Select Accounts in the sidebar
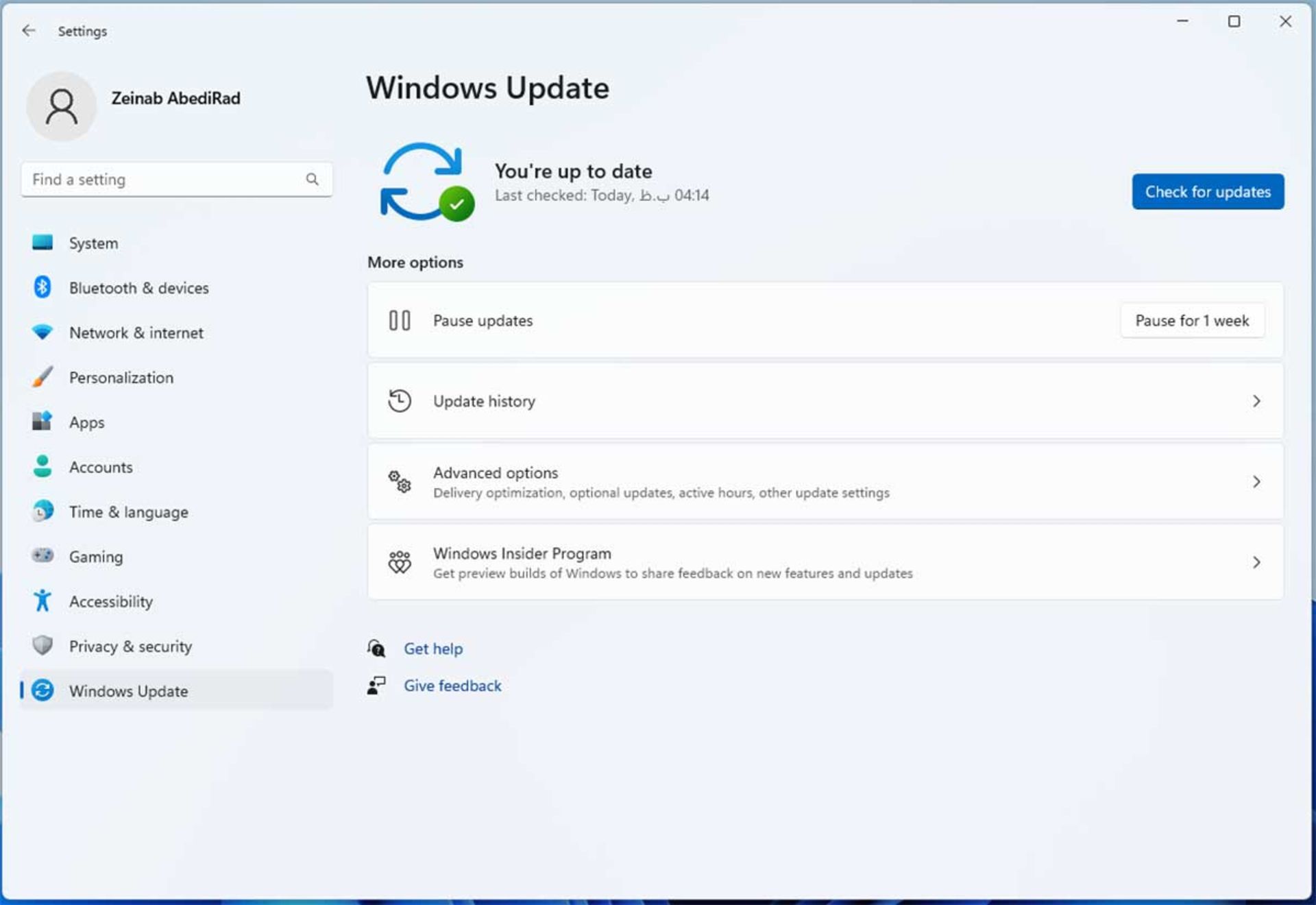This screenshot has height=905, width=1316. [101, 467]
